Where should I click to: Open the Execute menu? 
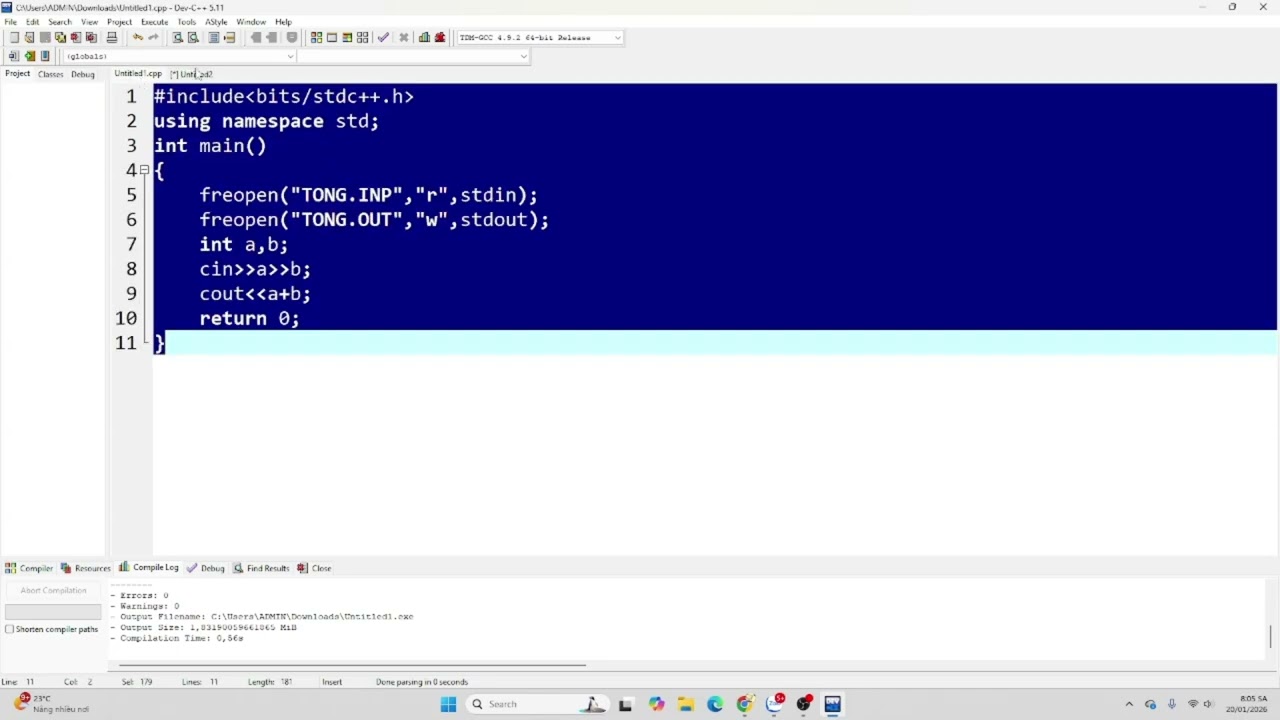pos(154,21)
